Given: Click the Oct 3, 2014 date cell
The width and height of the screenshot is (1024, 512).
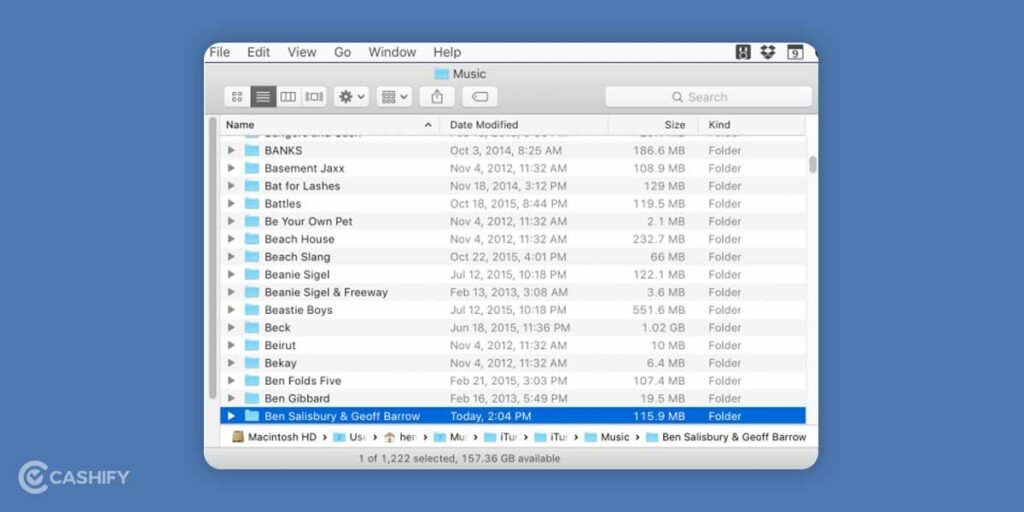Looking at the screenshot, I should pos(505,150).
